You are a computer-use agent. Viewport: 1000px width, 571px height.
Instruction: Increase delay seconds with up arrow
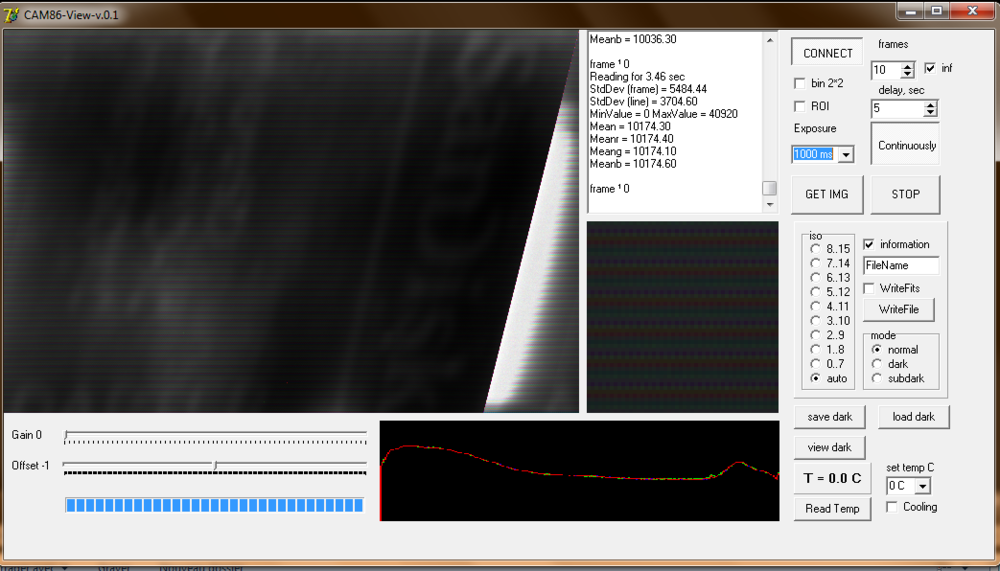(930, 105)
